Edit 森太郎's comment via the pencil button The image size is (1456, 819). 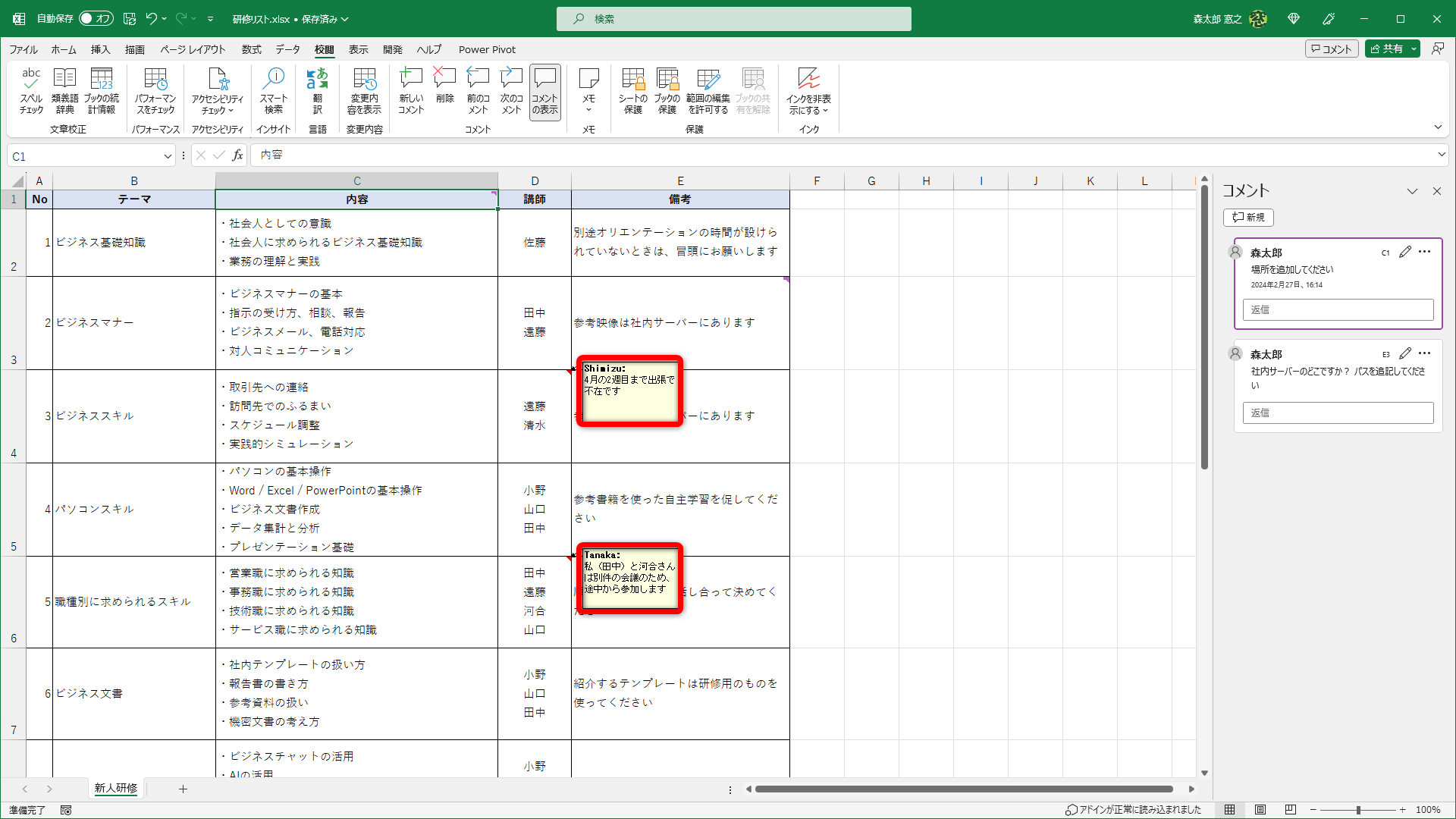(x=1405, y=252)
